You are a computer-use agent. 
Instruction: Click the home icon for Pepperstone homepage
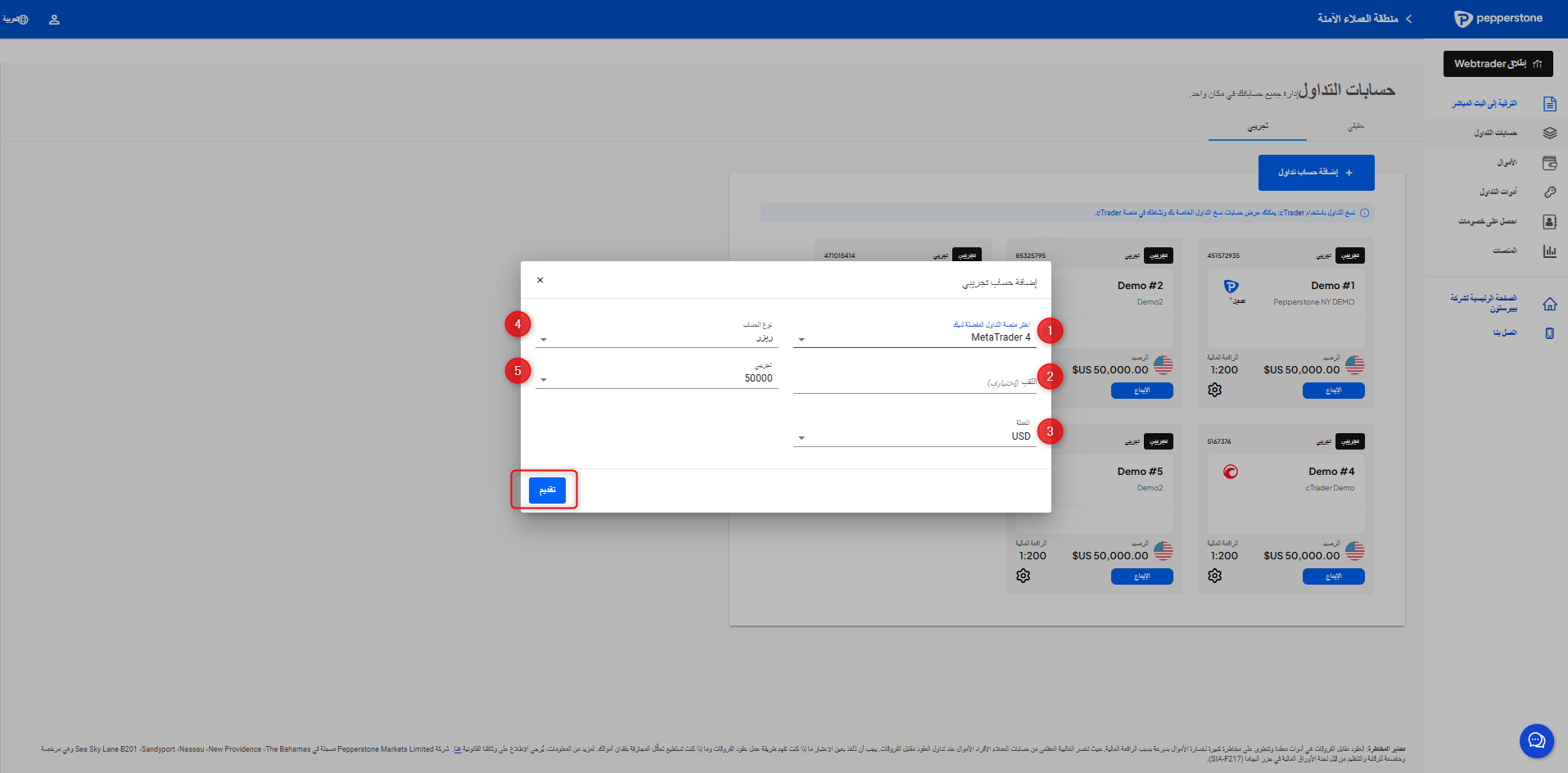(x=1549, y=305)
